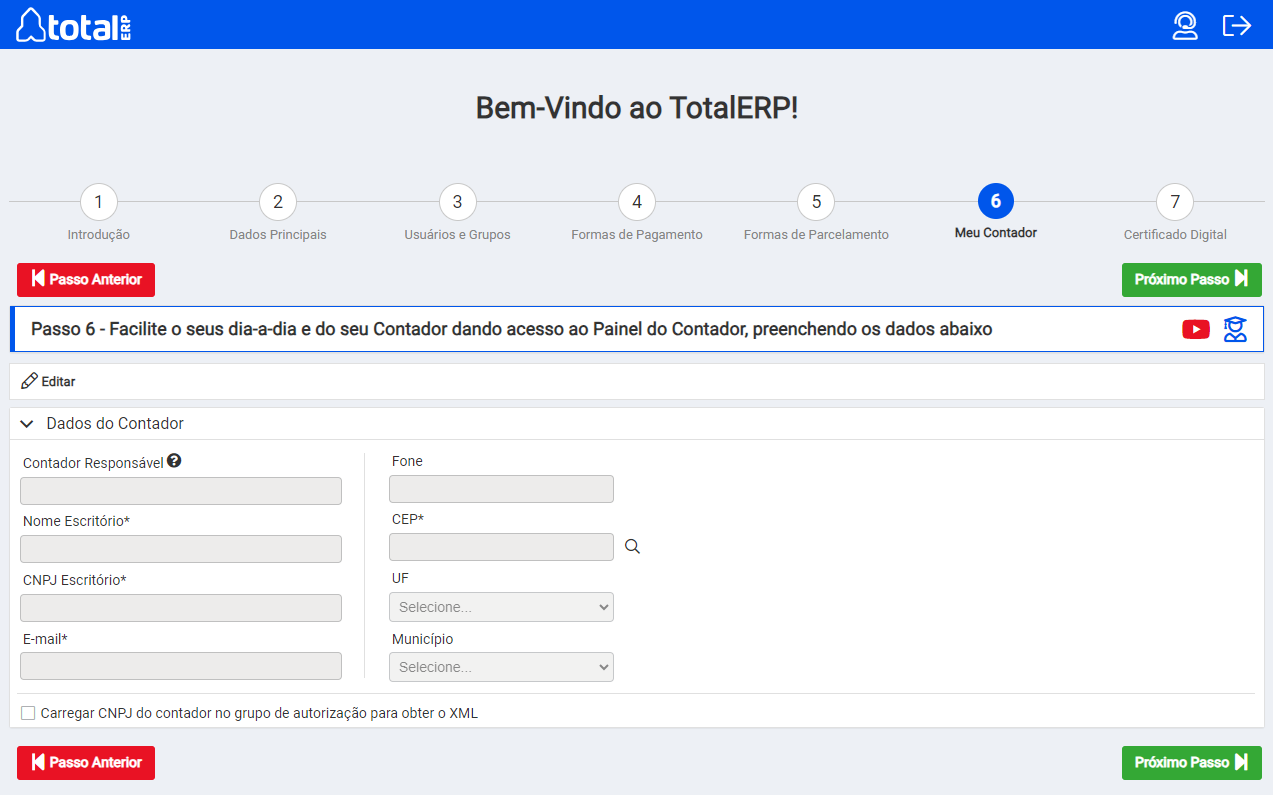The width and height of the screenshot is (1273, 795).
Task: Click the logout icon in header
Action: pyautogui.click(x=1237, y=25)
